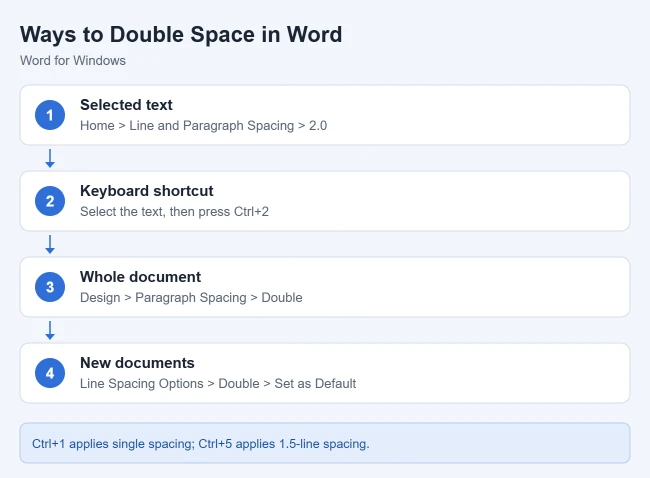Click the 'Whole document' card title
The width and height of the screenshot is (650, 478).
tap(141, 277)
